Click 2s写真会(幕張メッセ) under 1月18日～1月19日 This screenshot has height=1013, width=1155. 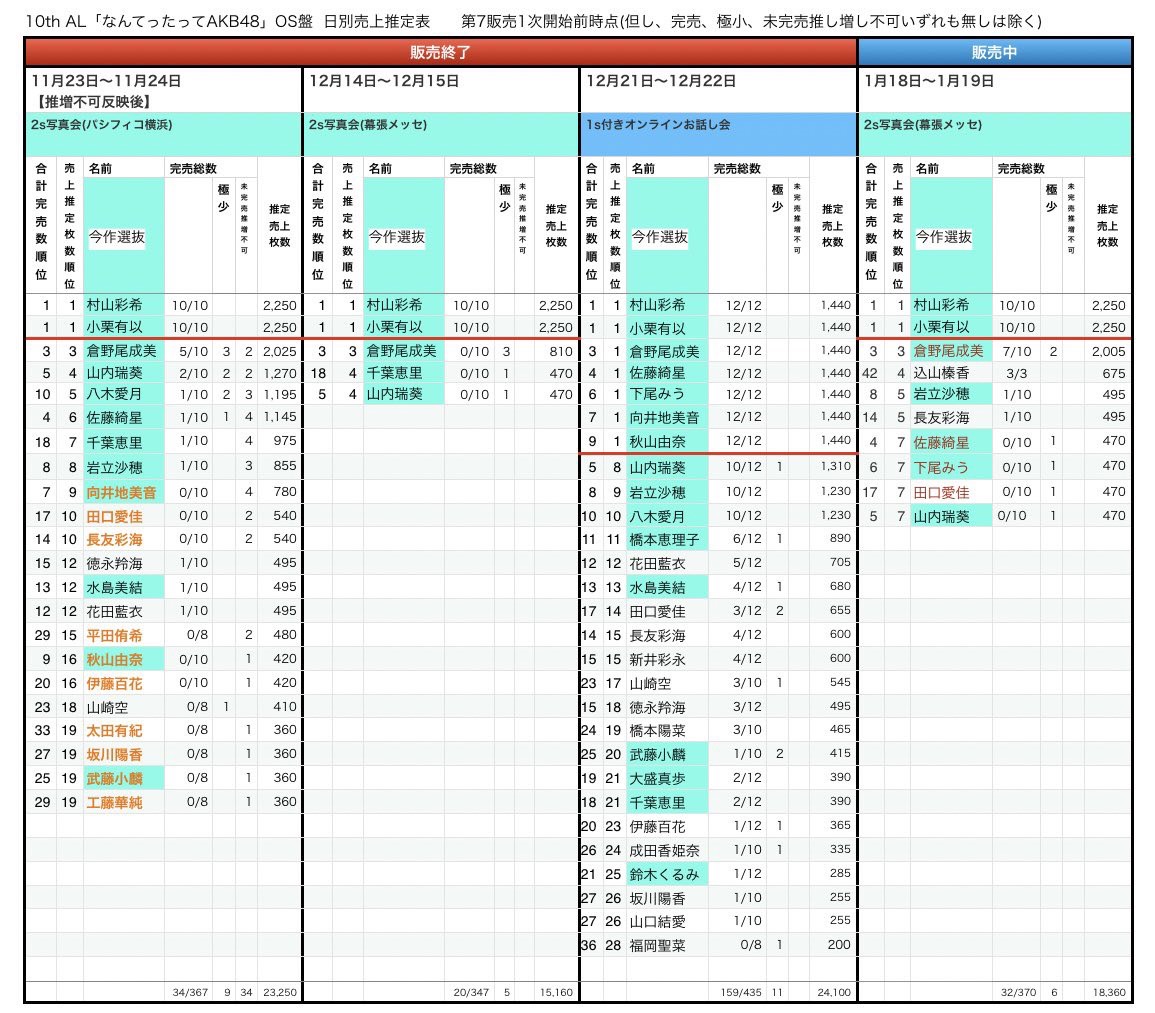click(x=923, y=125)
